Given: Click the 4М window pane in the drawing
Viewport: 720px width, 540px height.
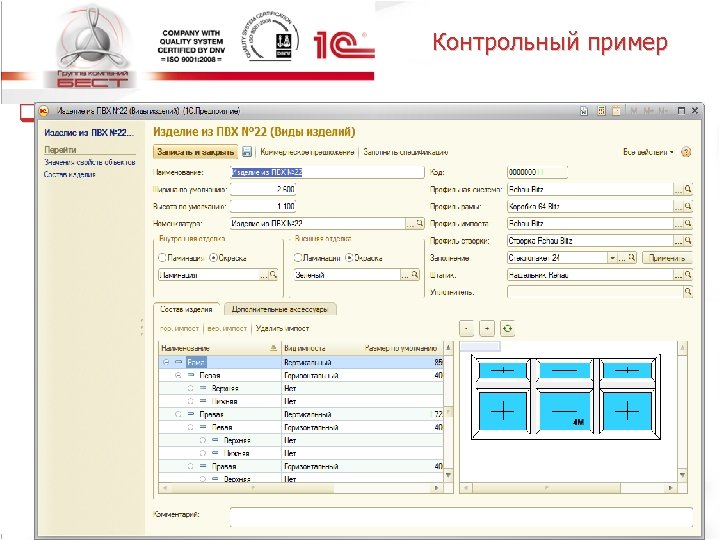Looking at the screenshot, I should coord(564,411).
